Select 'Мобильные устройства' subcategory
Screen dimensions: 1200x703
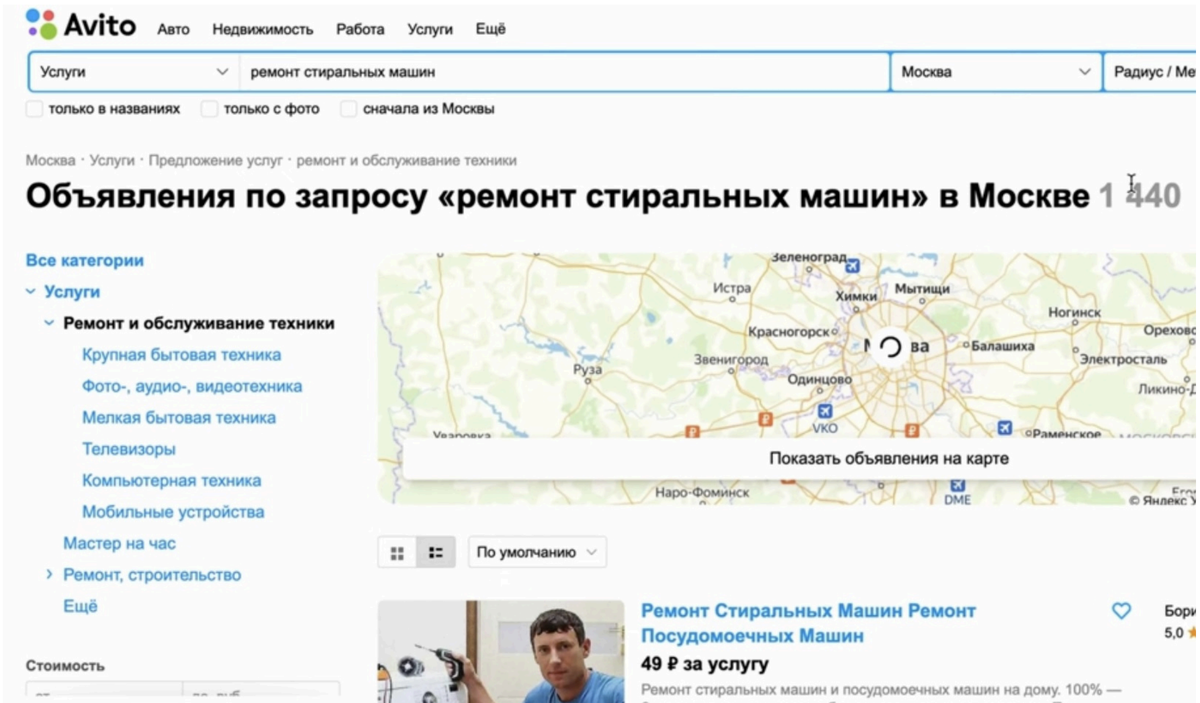[x=173, y=512]
